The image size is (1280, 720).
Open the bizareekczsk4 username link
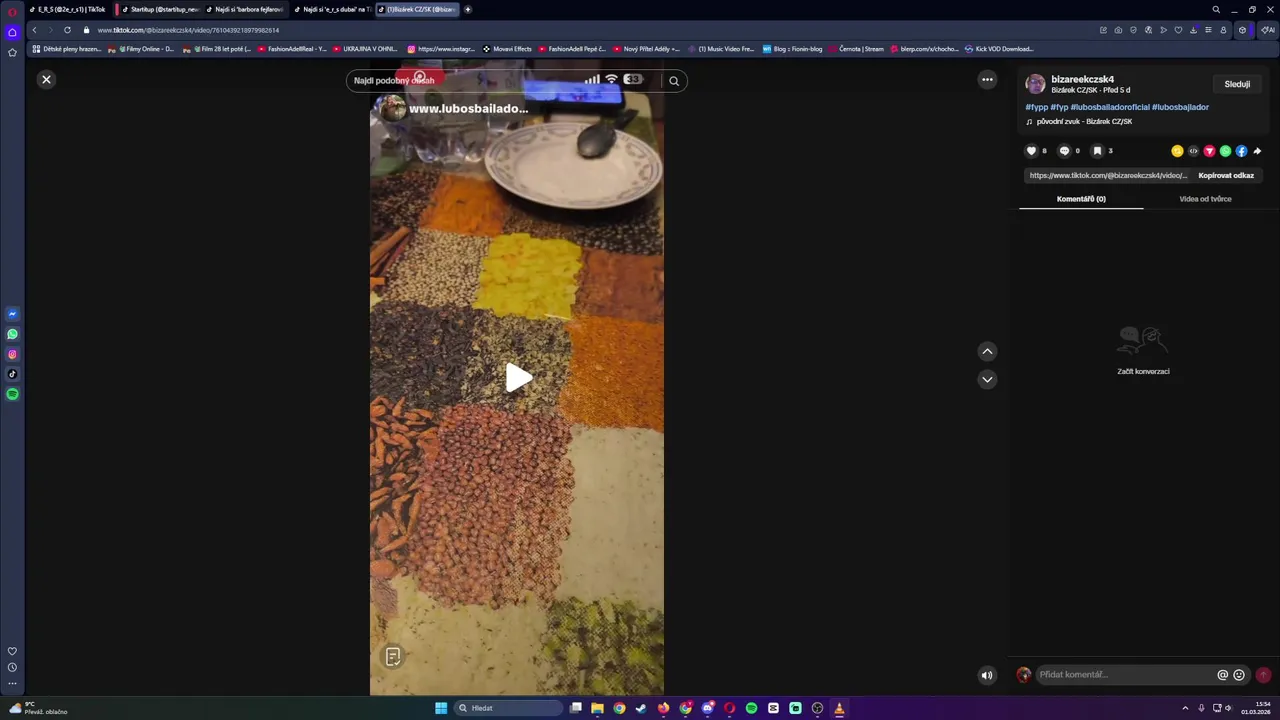coord(1082,79)
